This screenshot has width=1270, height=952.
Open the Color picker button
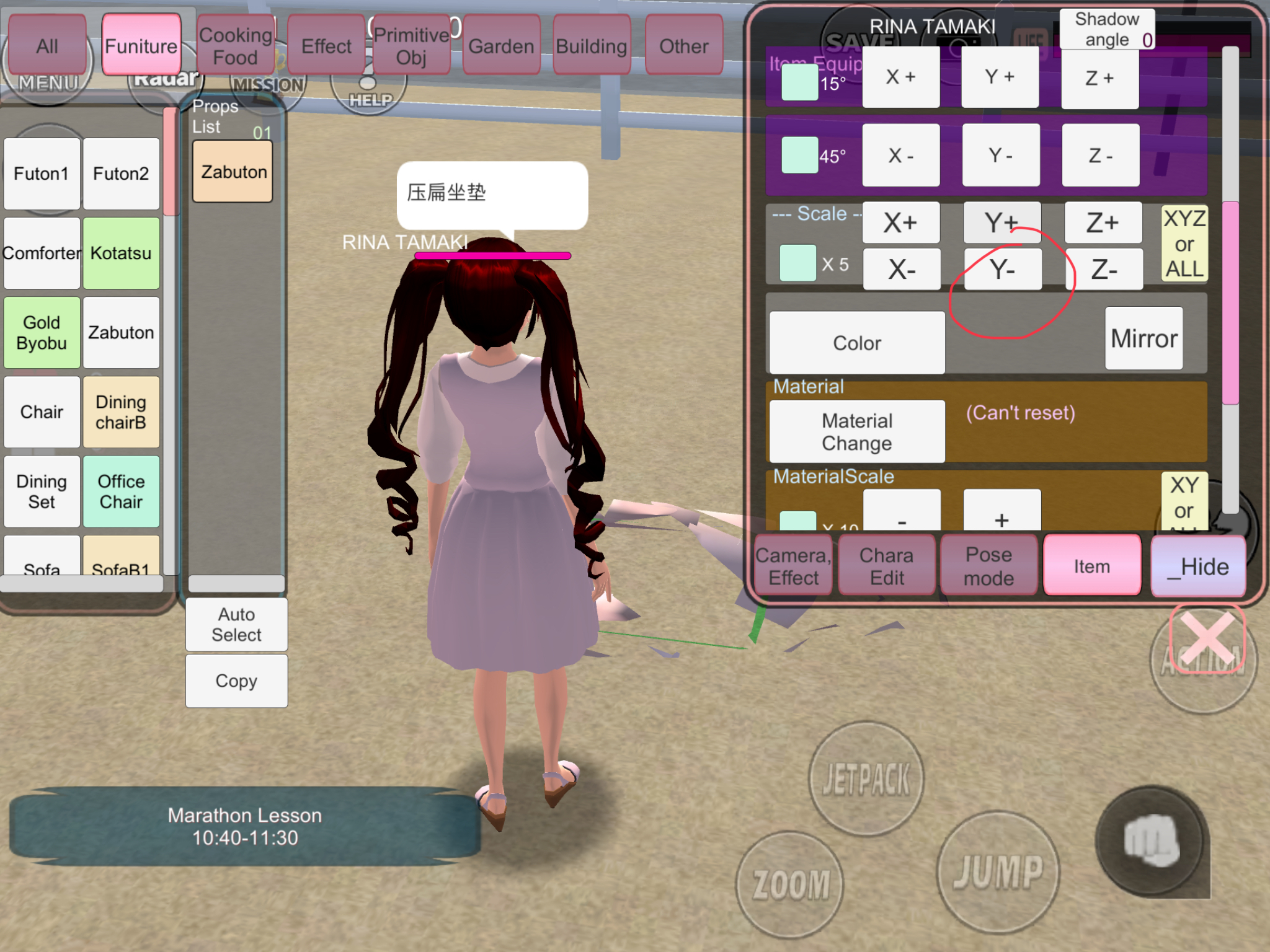click(857, 343)
